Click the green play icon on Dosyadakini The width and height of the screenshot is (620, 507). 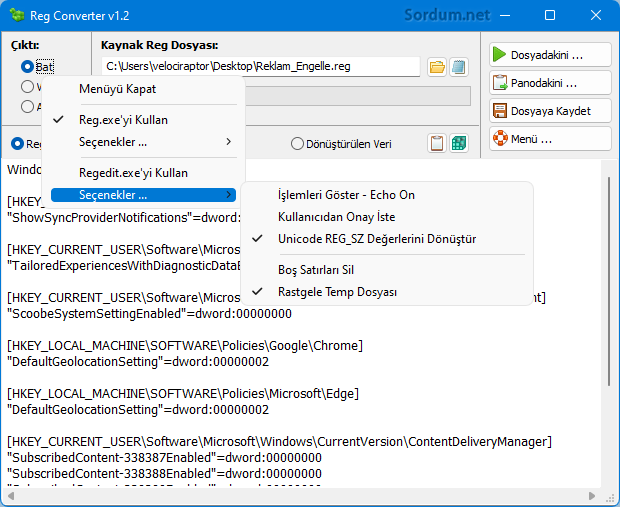501,54
